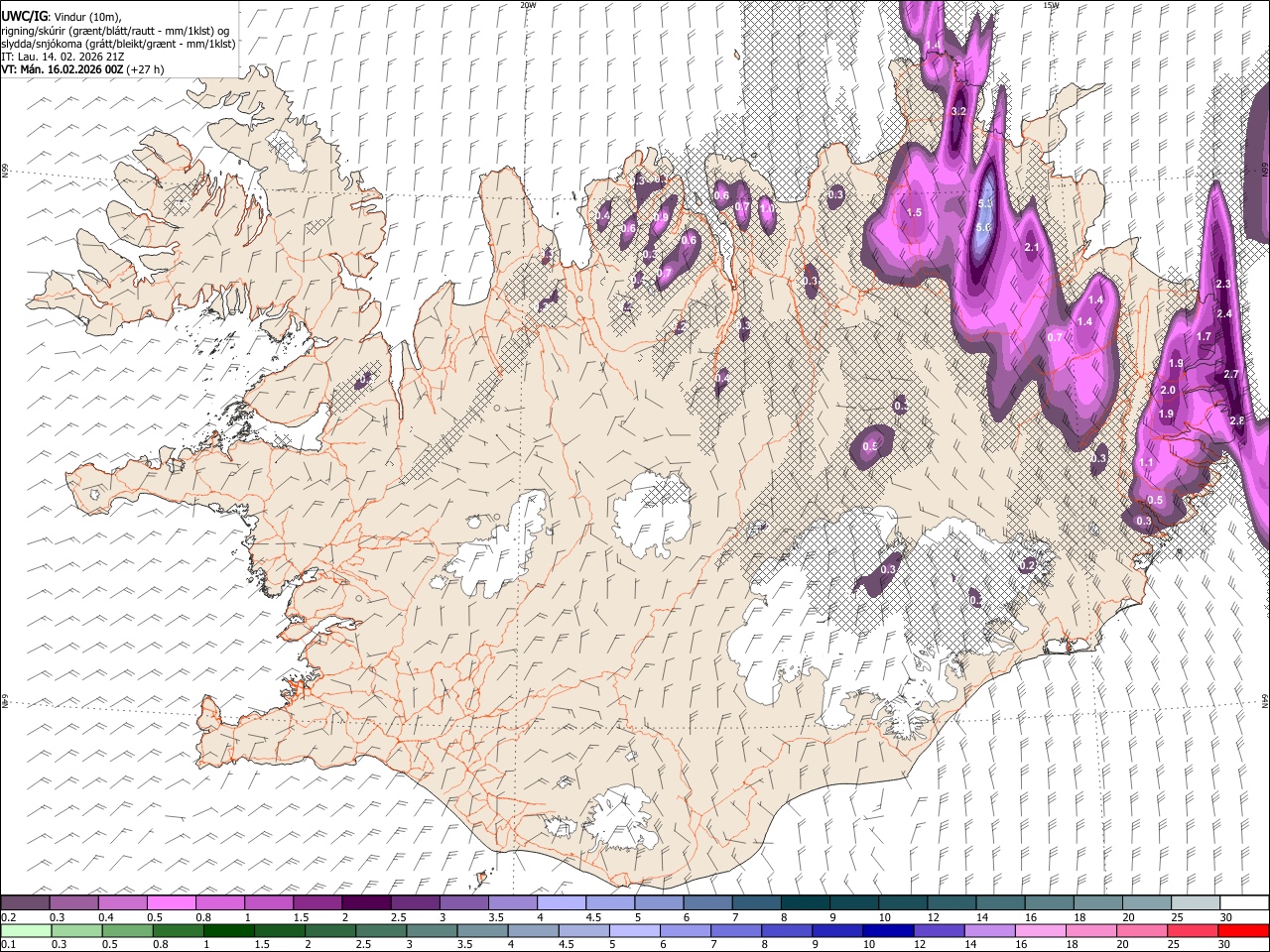This screenshot has height=952, width=1270.
Task: Pick upper legend swatch between 4 and 4.5
Action: point(561,903)
